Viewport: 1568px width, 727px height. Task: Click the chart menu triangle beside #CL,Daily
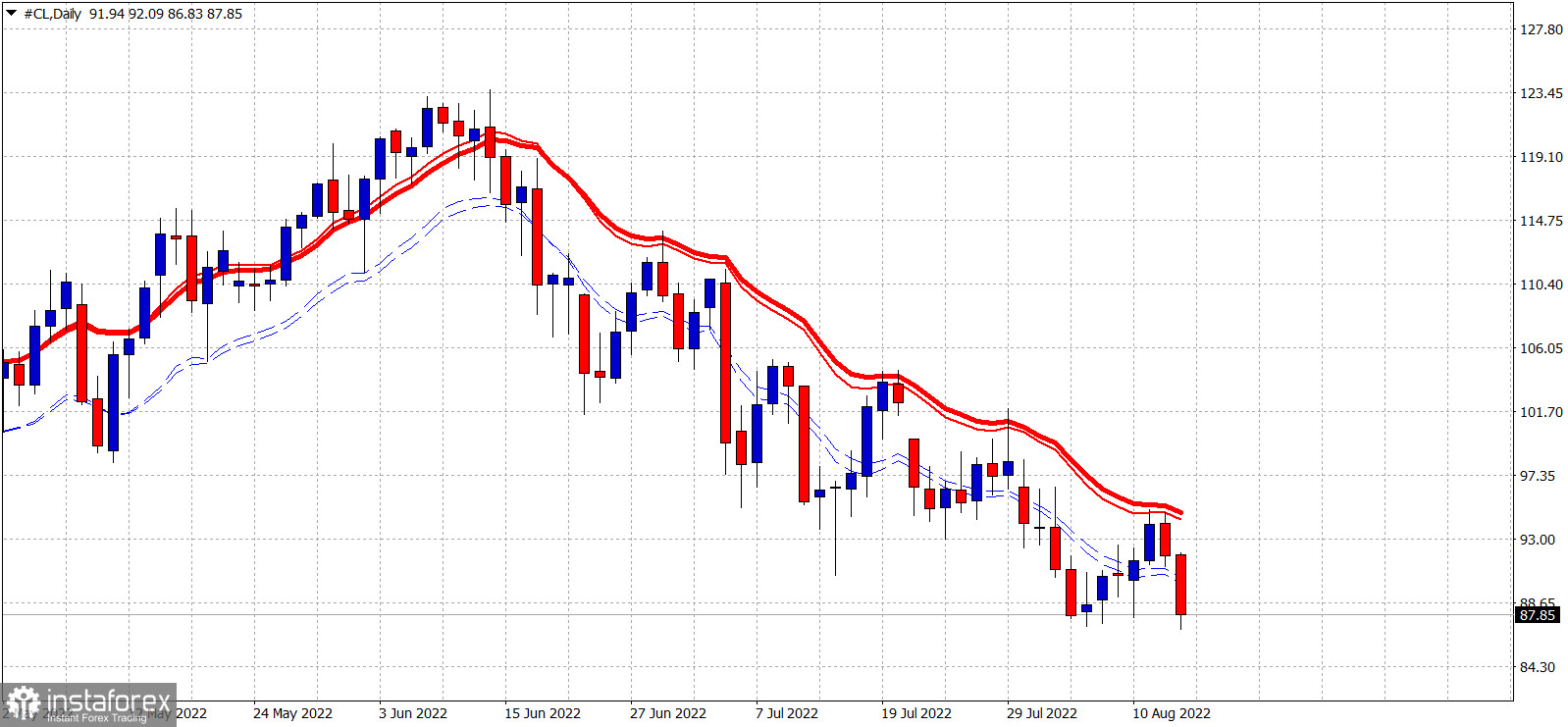[11, 14]
